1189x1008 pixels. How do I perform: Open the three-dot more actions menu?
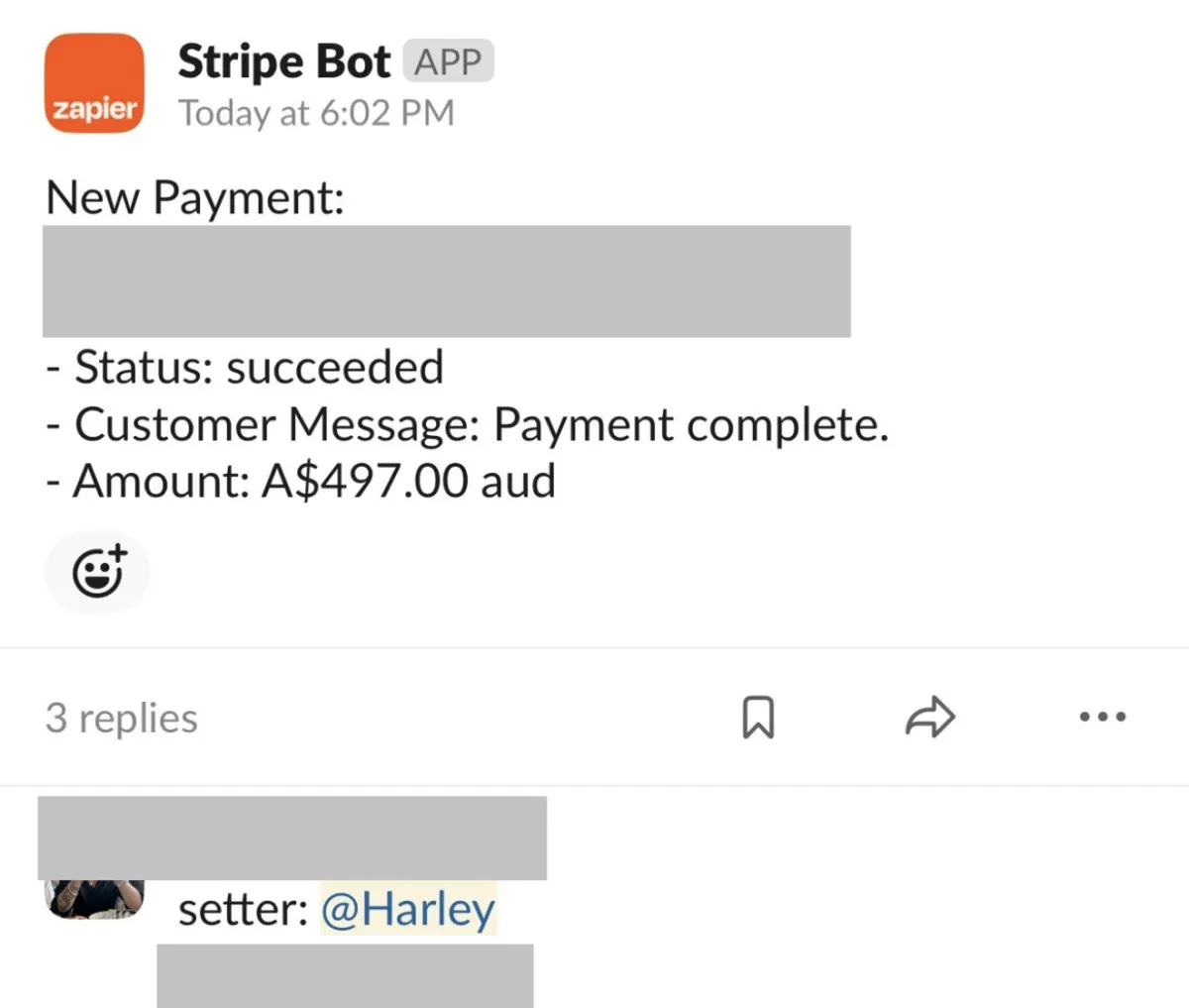click(1102, 717)
